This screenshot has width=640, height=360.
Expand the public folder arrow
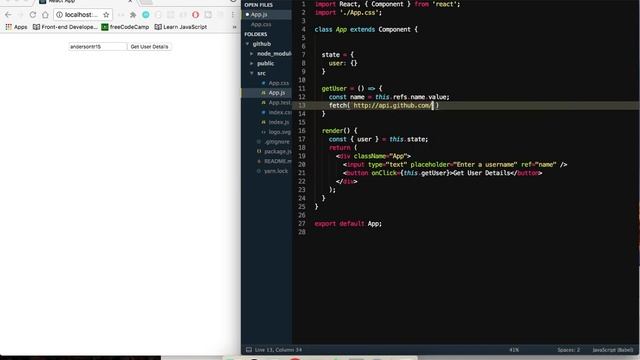252,63
